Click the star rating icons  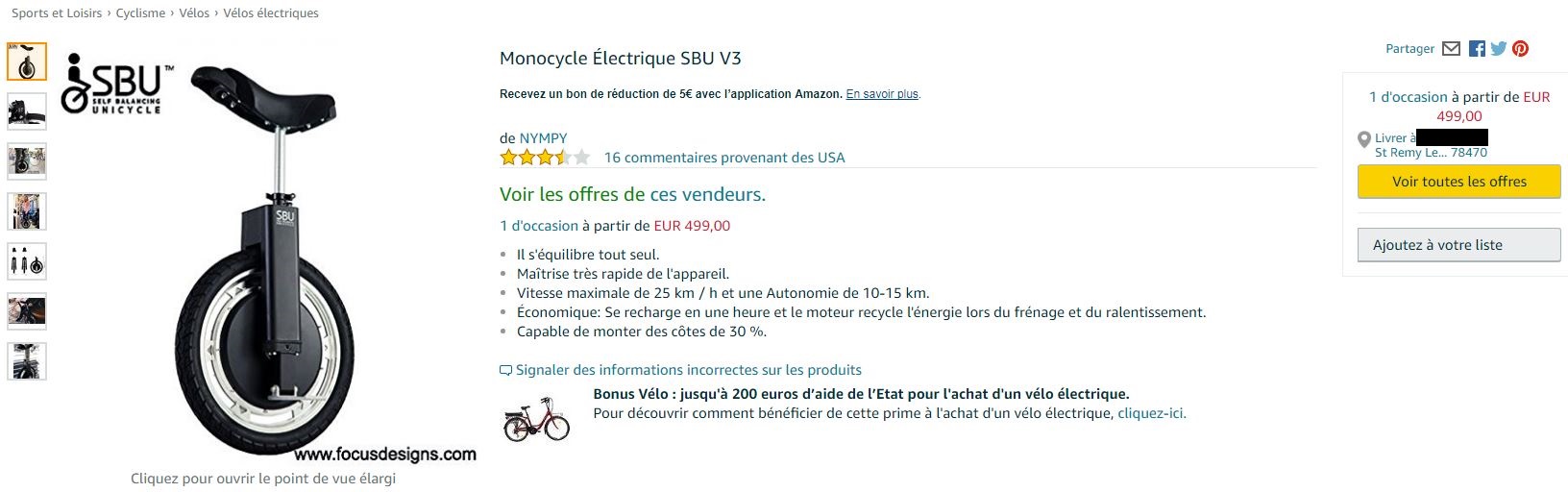(545, 158)
